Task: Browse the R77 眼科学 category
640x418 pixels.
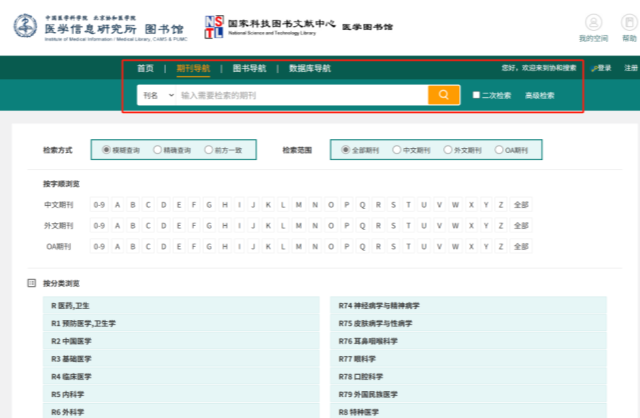Action: click(361, 358)
